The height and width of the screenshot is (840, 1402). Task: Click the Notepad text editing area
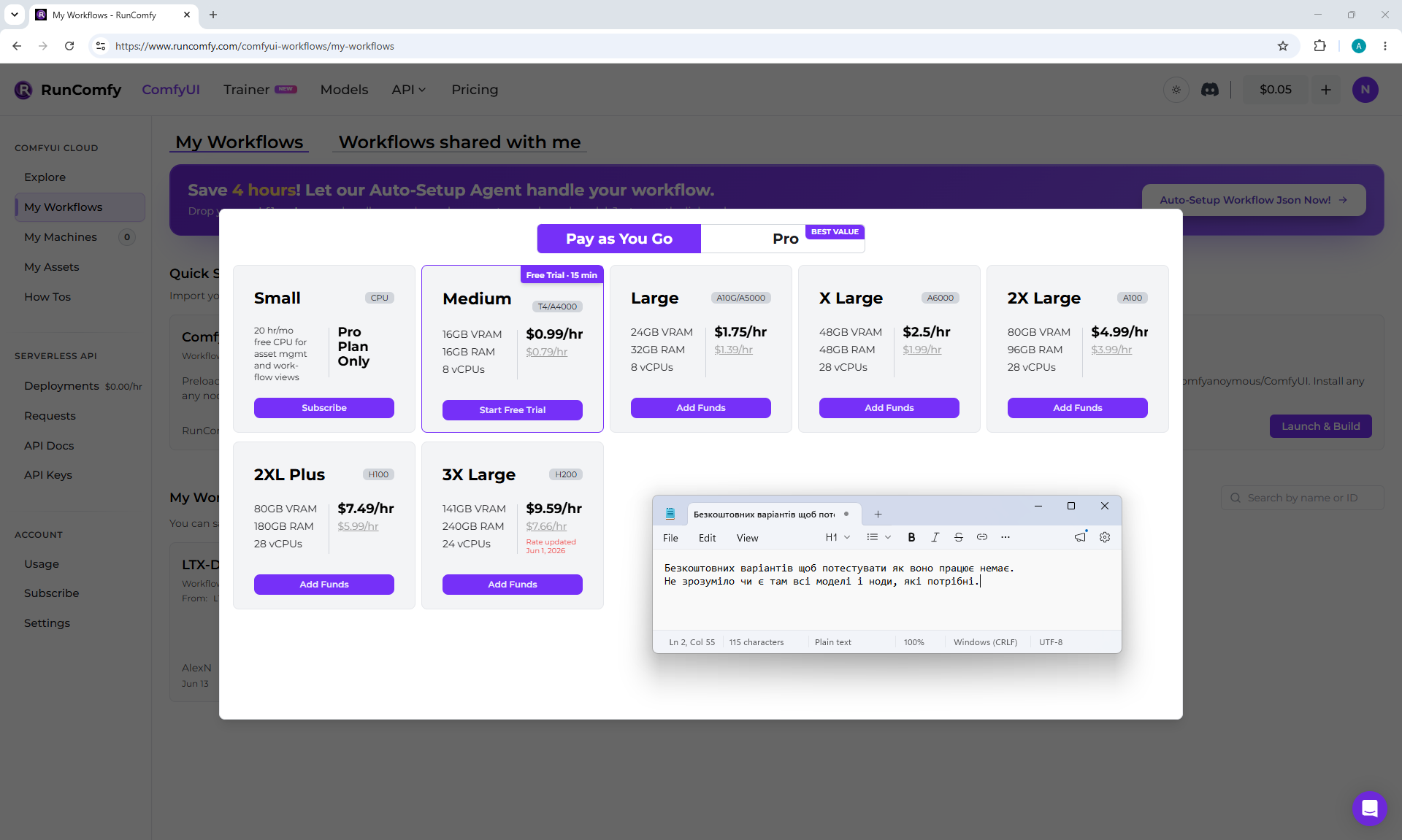point(886,591)
